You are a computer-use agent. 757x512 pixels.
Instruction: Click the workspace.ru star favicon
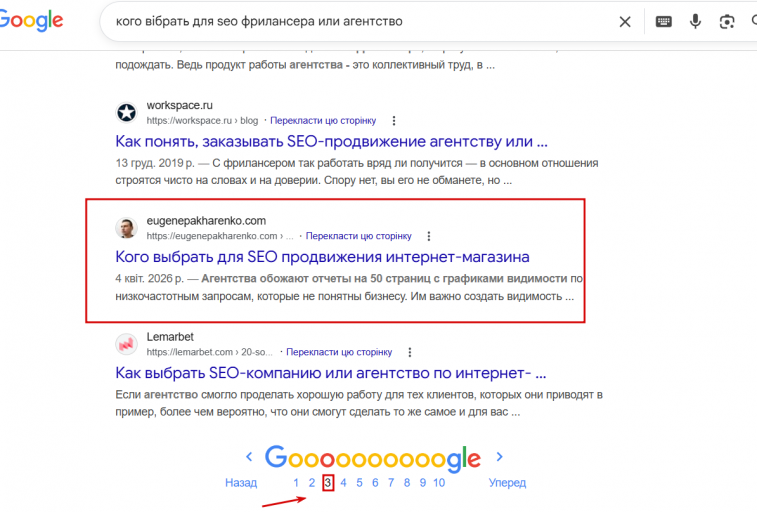(x=126, y=112)
